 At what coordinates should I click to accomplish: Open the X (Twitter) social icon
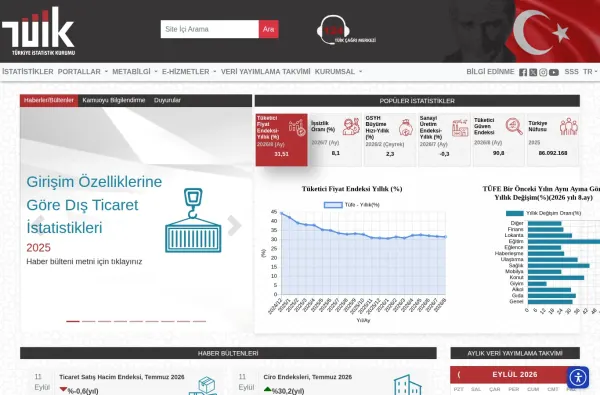tap(533, 72)
